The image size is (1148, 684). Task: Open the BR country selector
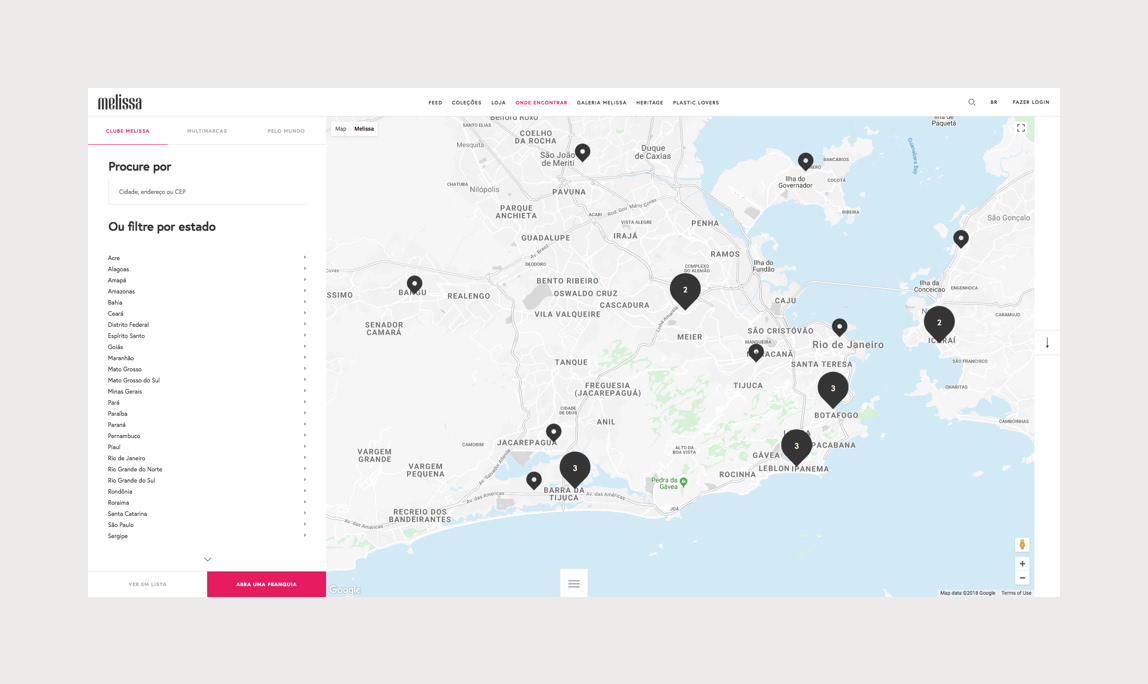click(x=994, y=103)
